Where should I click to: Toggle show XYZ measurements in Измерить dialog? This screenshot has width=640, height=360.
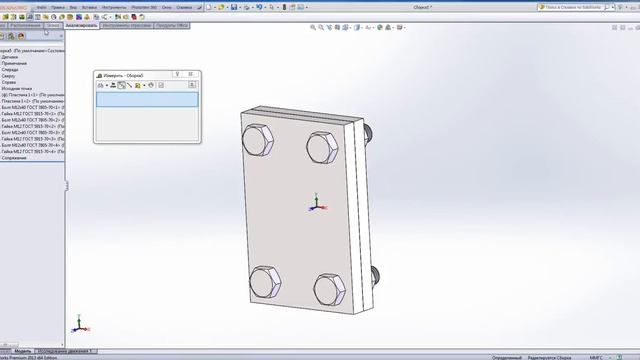(121, 85)
